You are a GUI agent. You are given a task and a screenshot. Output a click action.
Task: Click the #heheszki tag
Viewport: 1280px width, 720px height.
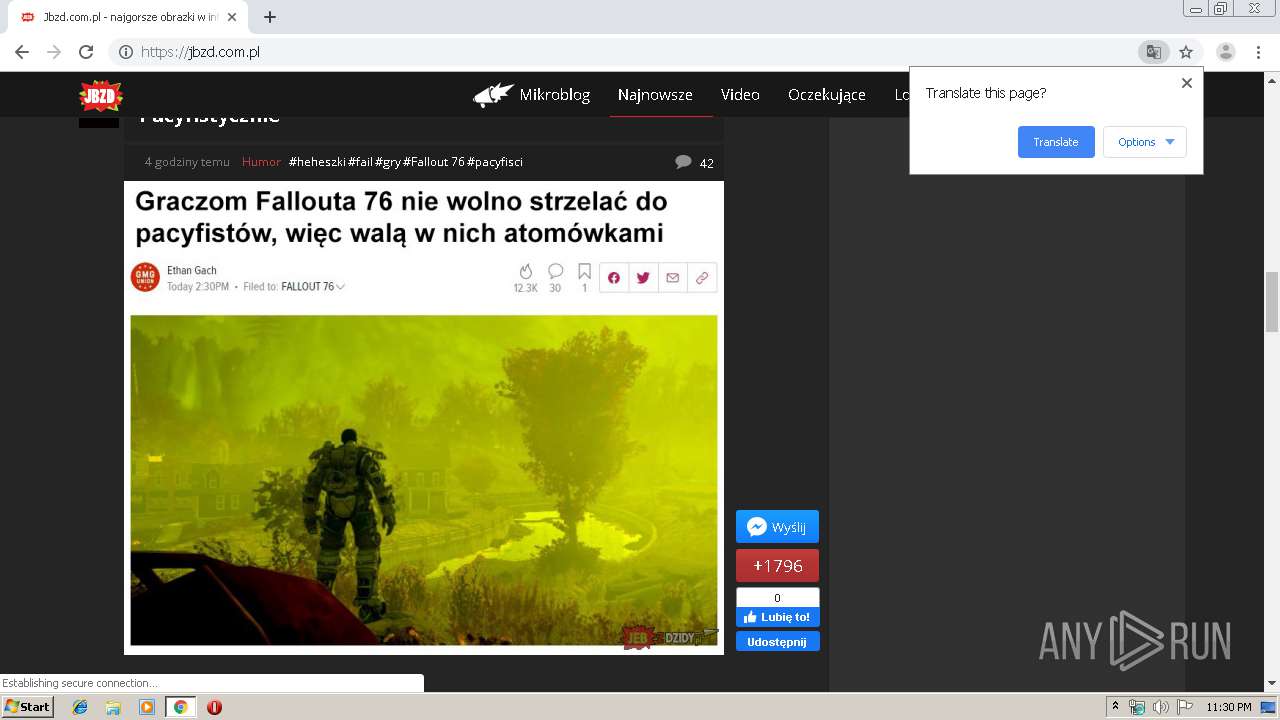point(317,162)
